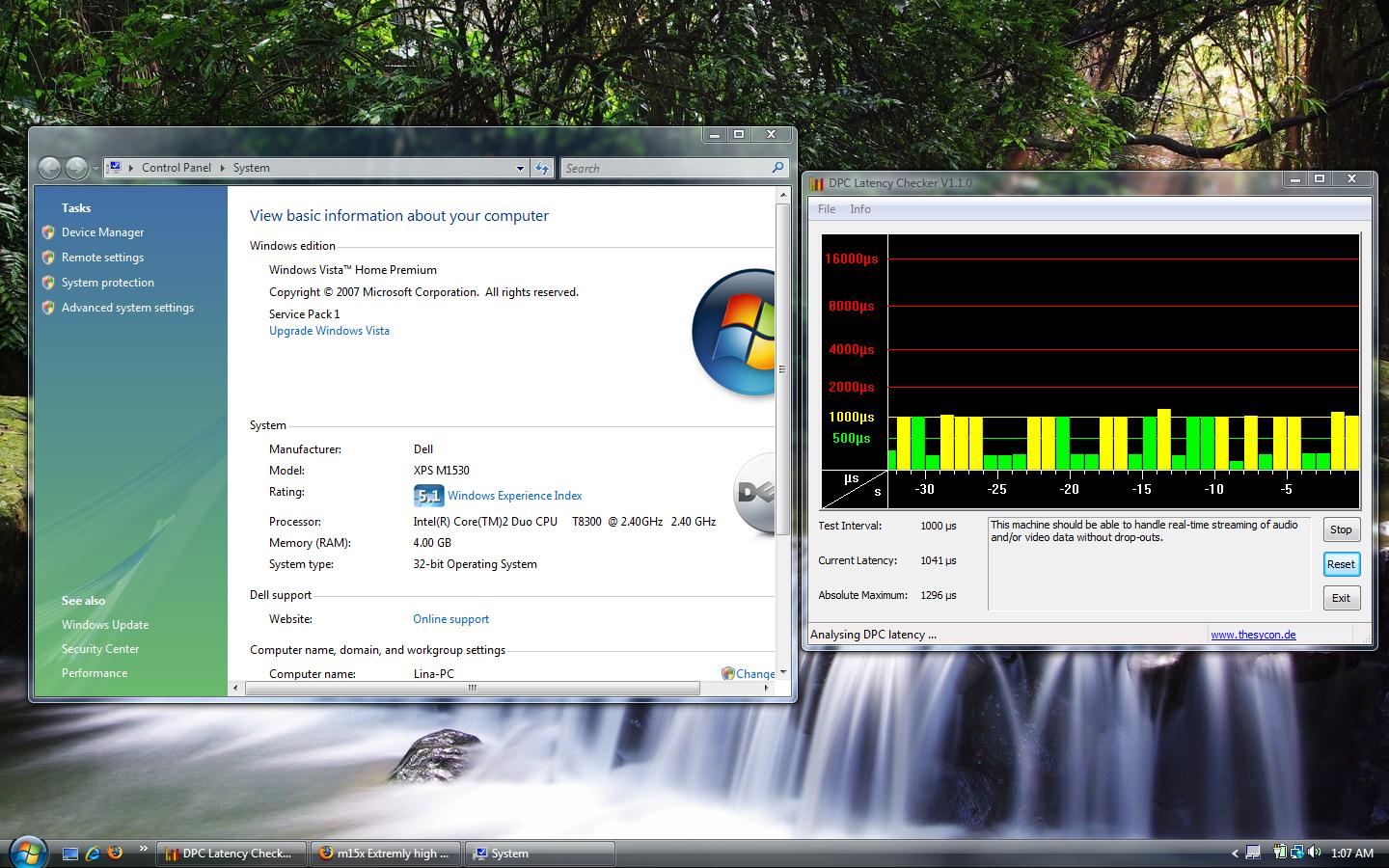
Task: Show hidden tray icons arrow
Action: click(1235, 854)
